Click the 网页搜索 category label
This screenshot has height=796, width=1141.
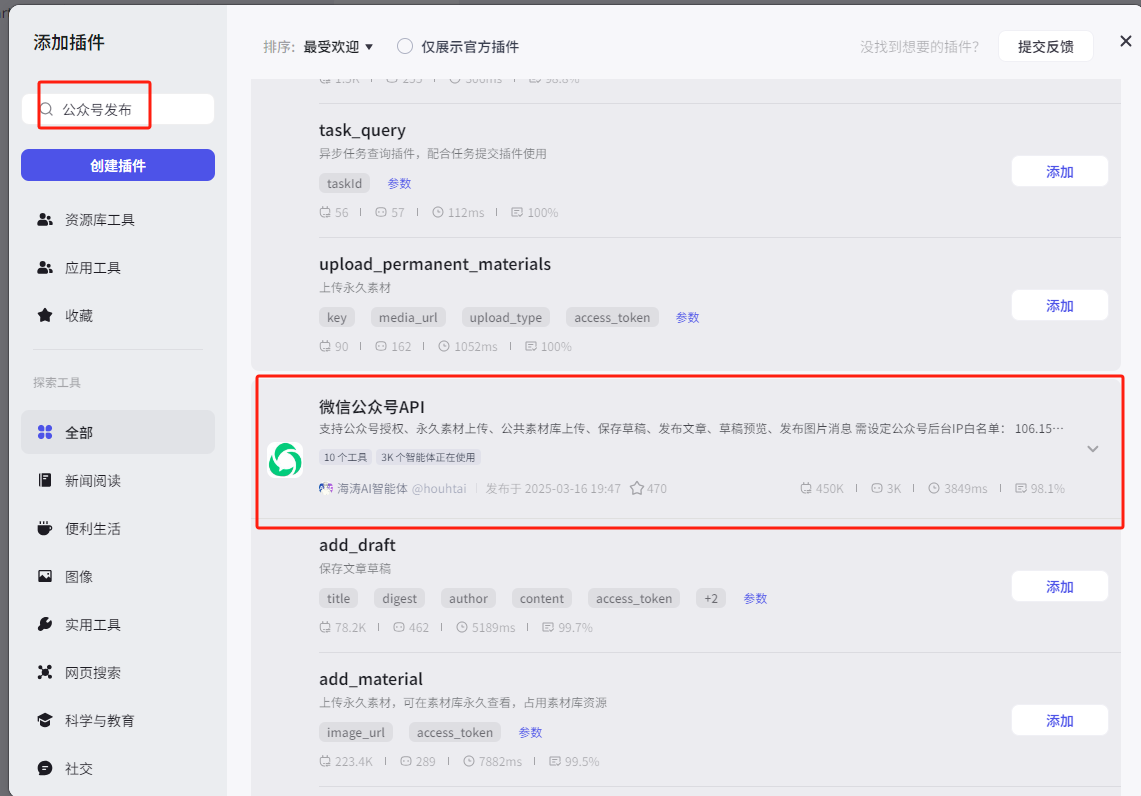(x=92, y=672)
